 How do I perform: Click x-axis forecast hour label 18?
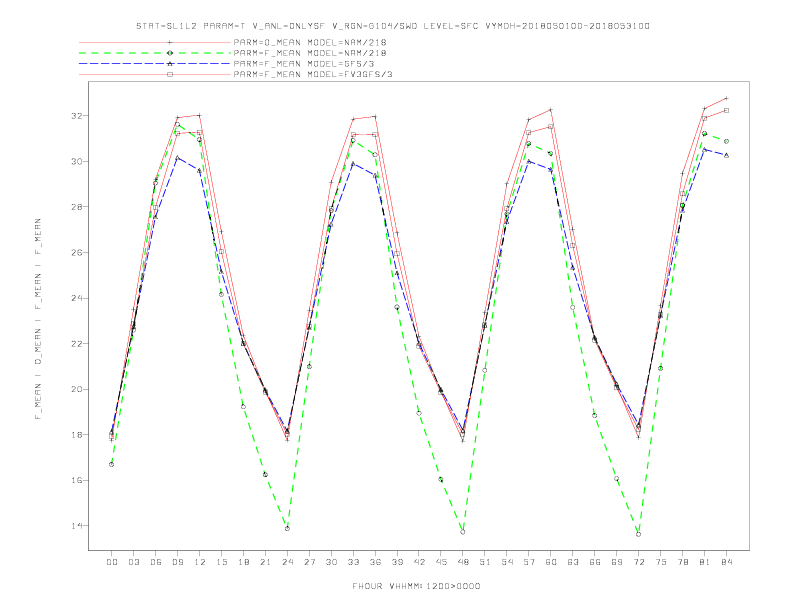[243, 562]
